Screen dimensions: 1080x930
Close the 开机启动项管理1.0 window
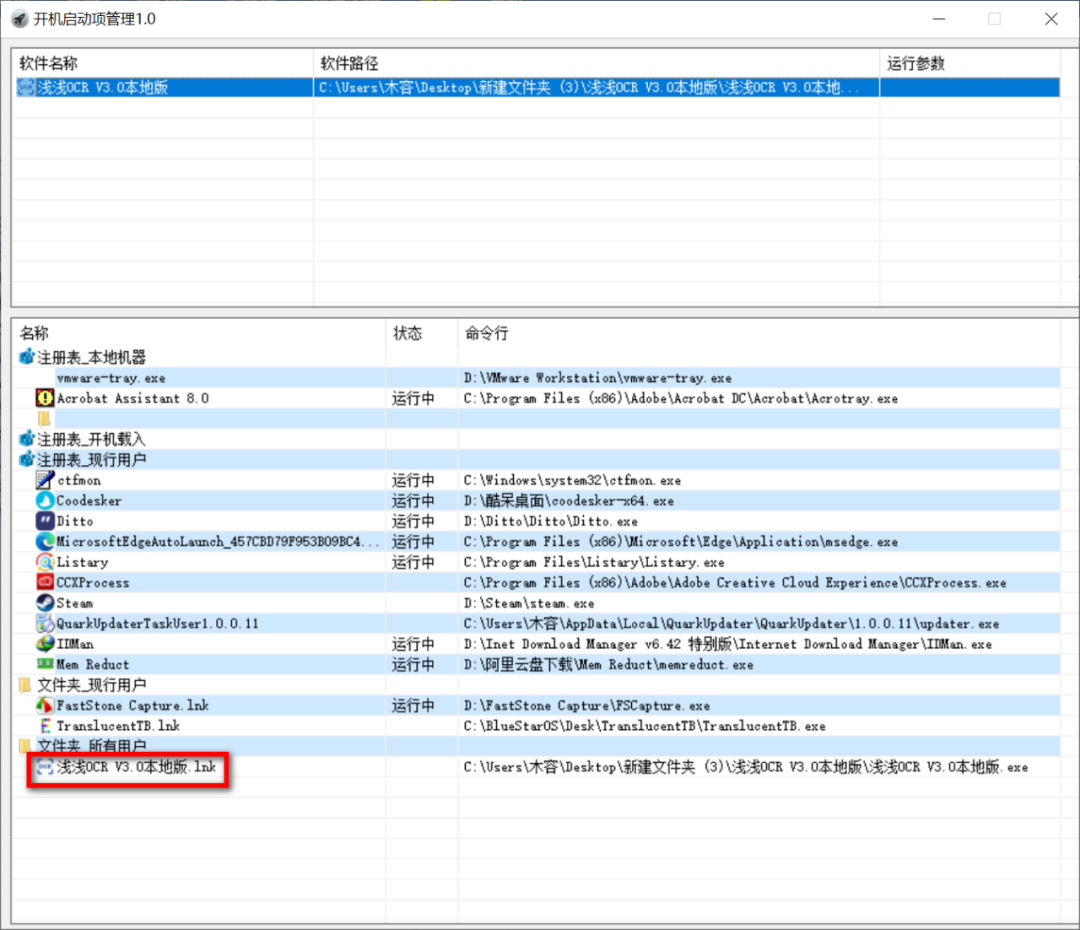coord(1051,19)
